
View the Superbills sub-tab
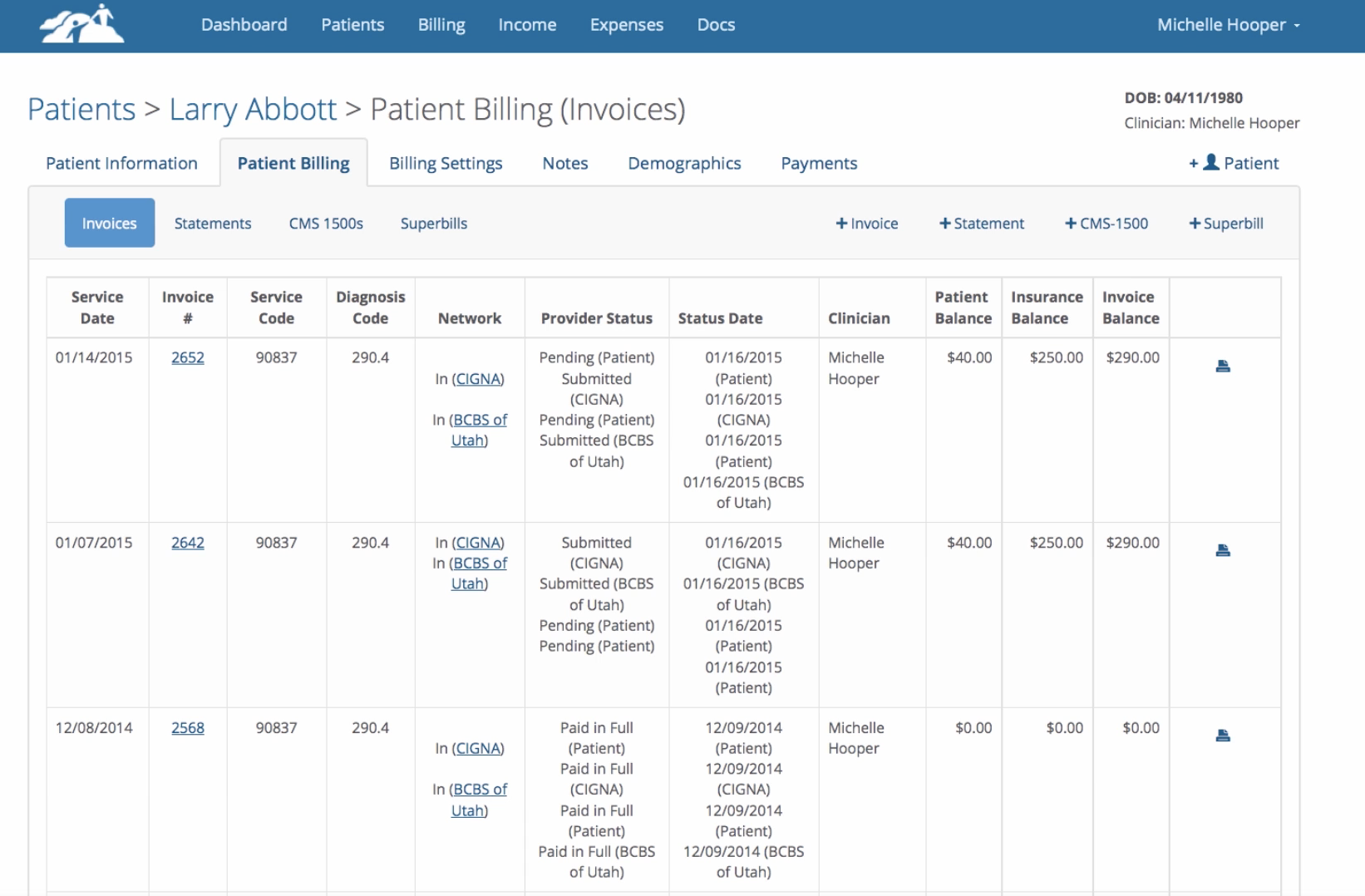point(434,224)
